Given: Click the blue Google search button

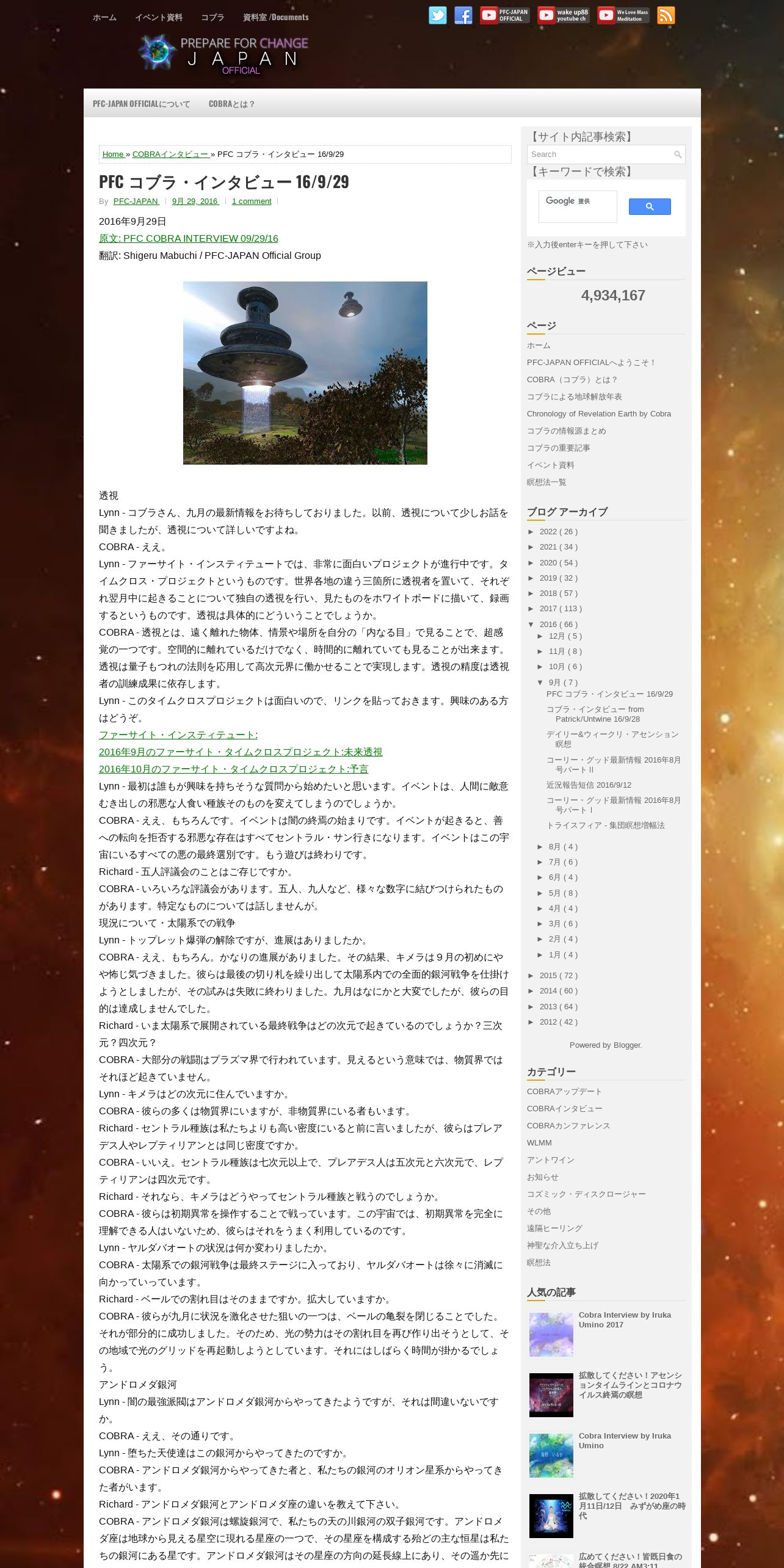Looking at the screenshot, I should pyautogui.click(x=650, y=207).
